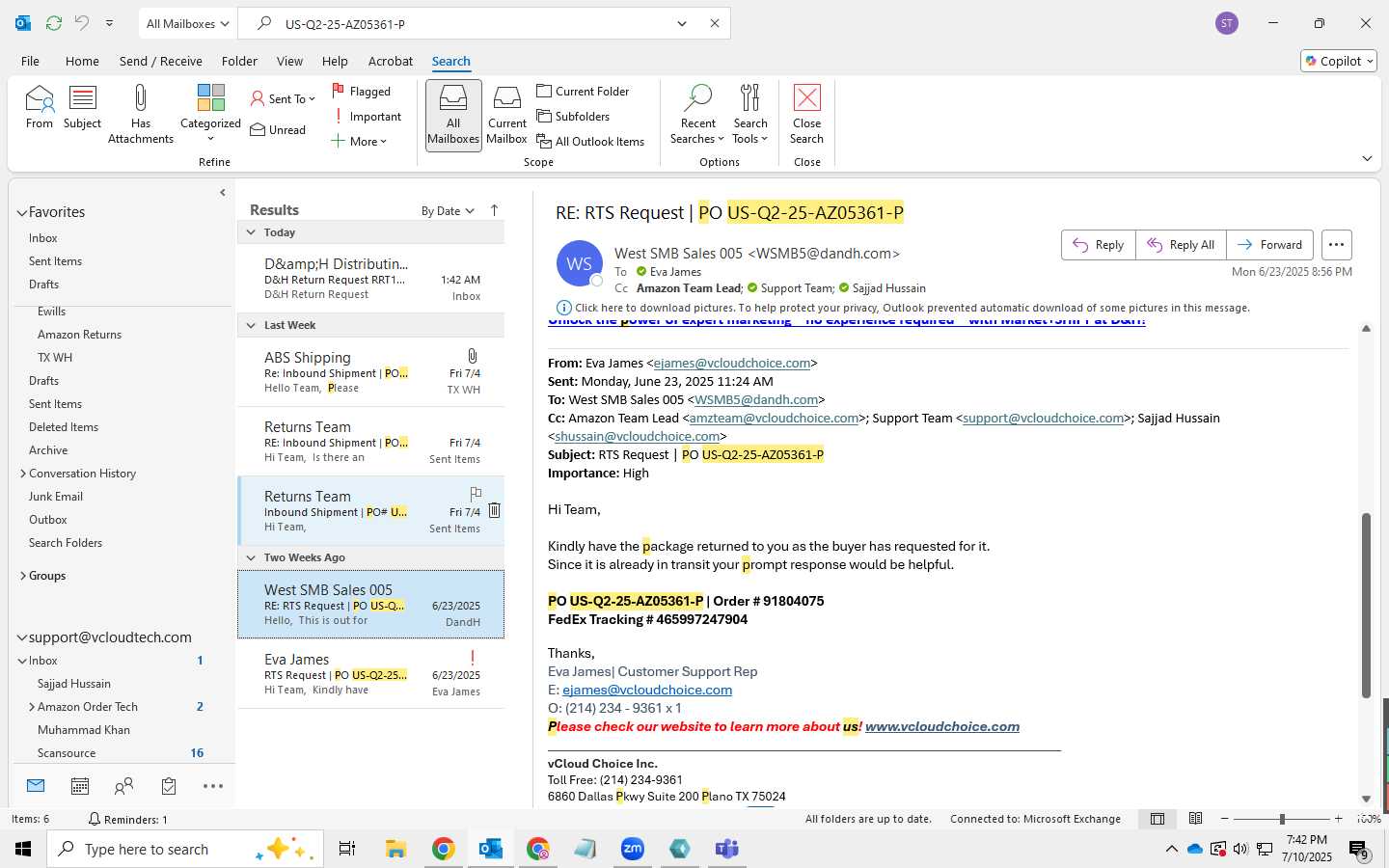Image resolution: width=1389 pixels, height=868 pixels.
Task: Filter search by Subject
Action: (x=83, y=107)
